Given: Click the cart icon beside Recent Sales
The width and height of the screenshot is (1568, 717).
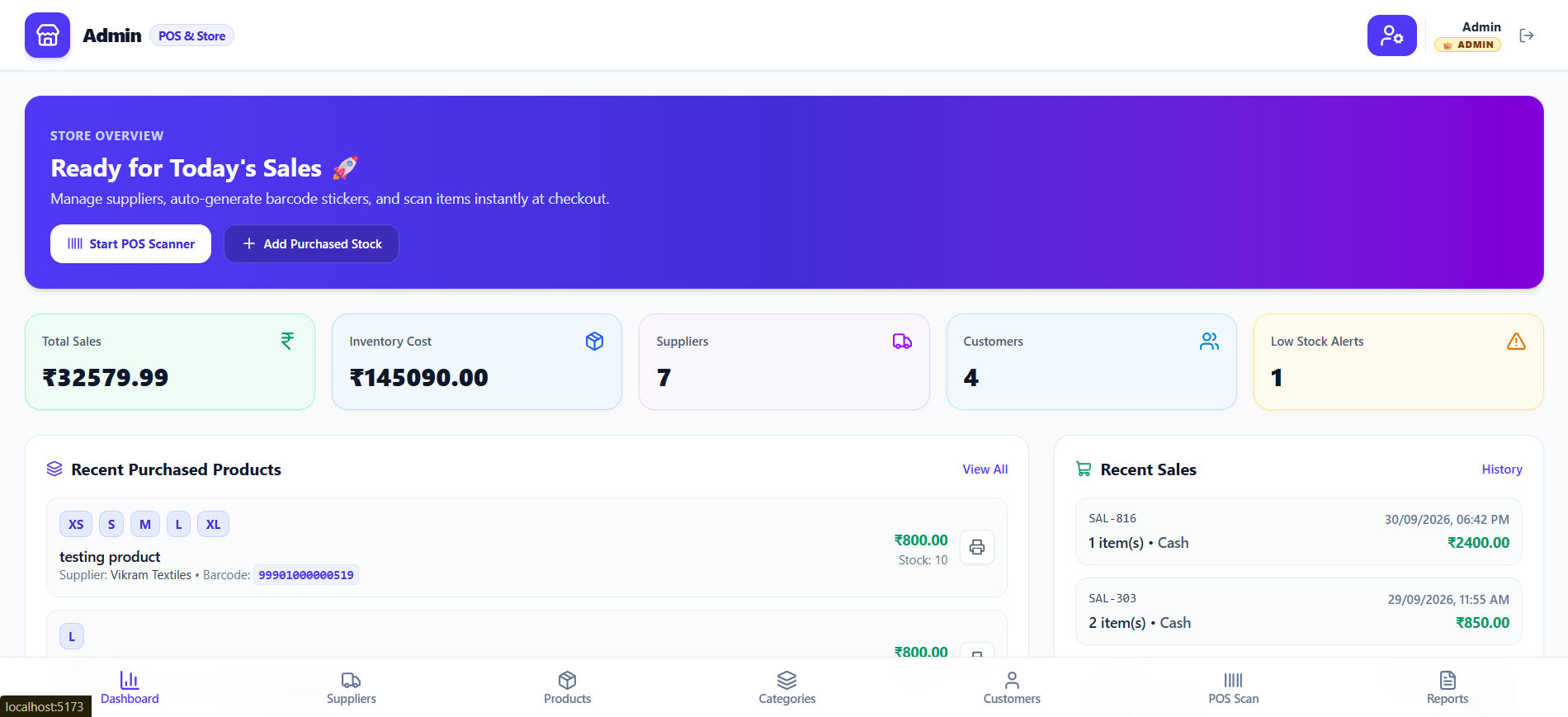Looking at the screenshot, I should (x=1084, y=469).
